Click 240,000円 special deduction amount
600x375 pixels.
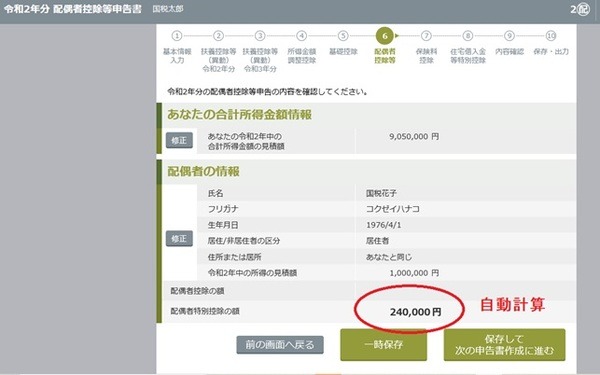416,312
